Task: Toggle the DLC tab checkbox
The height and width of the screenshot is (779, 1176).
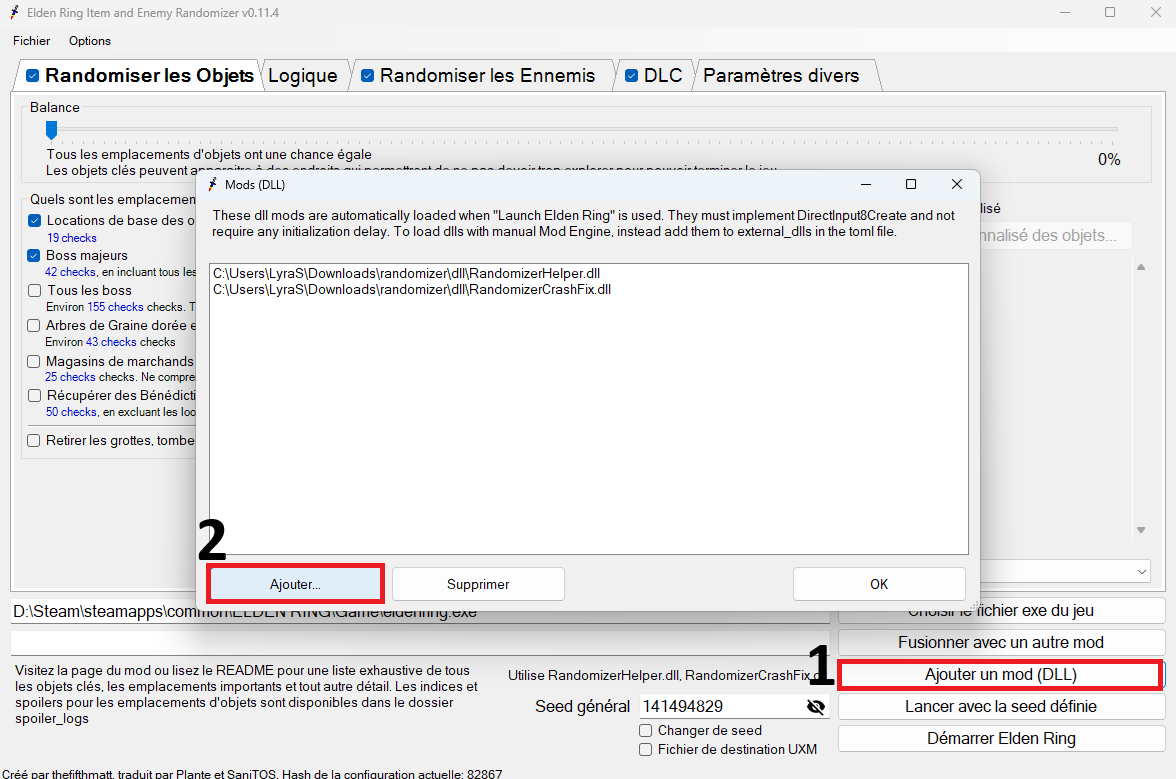Action: (x=632, y=76)
